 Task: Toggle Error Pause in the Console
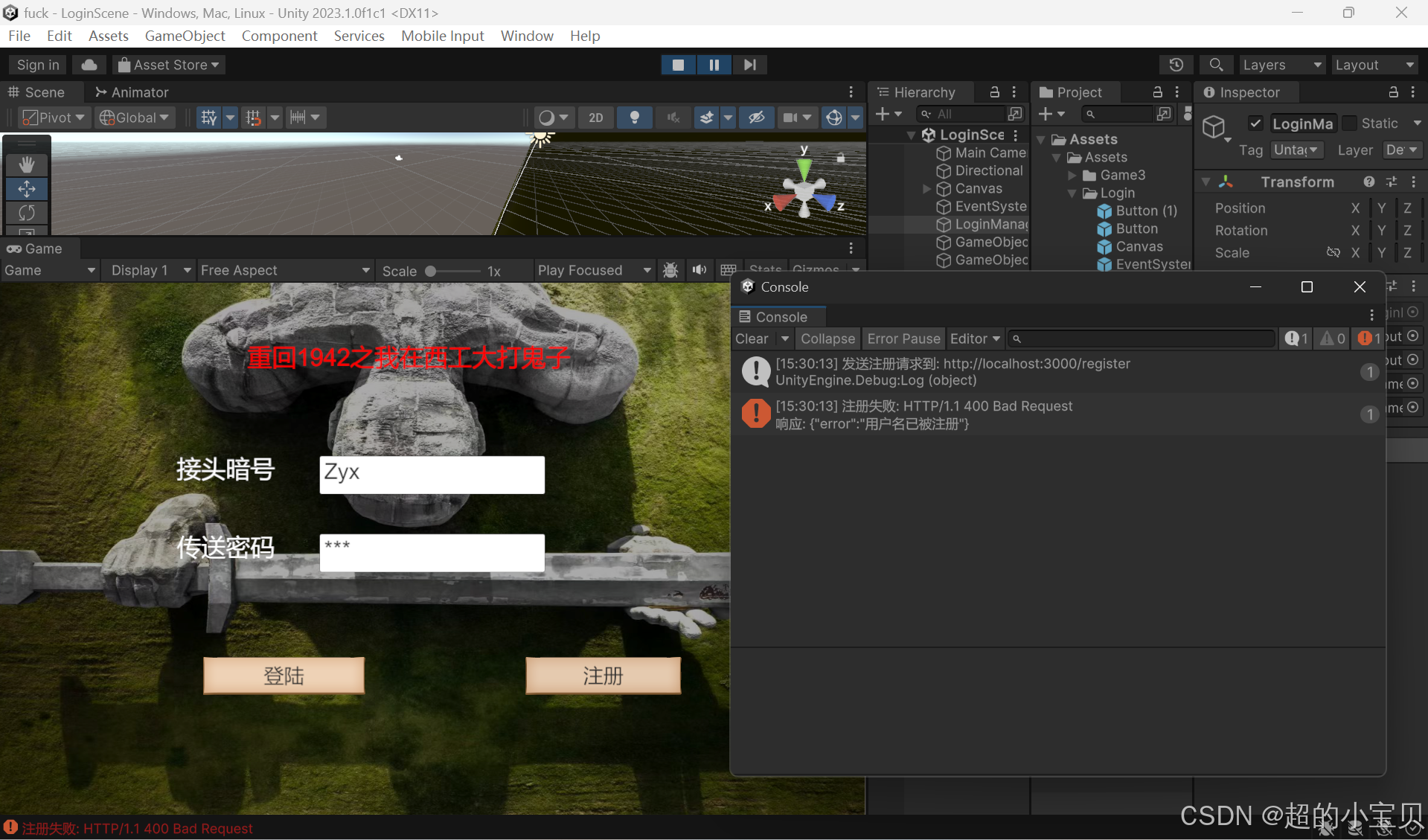click(903, 339)
